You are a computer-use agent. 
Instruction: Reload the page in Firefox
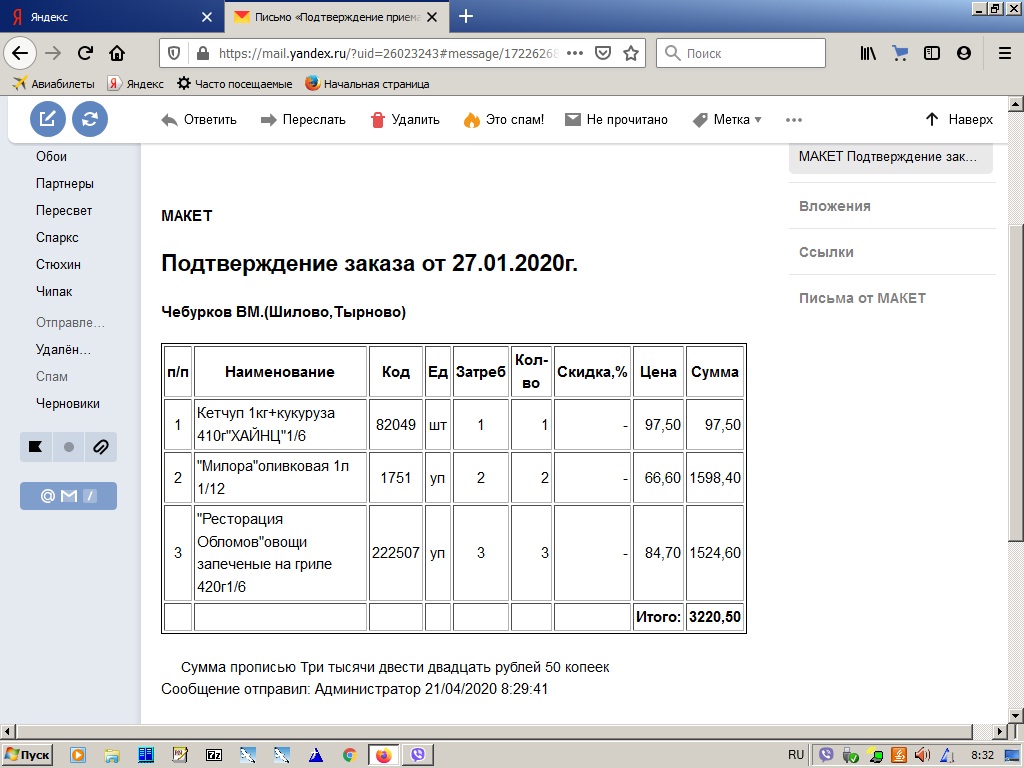click(x=85, y=53)
